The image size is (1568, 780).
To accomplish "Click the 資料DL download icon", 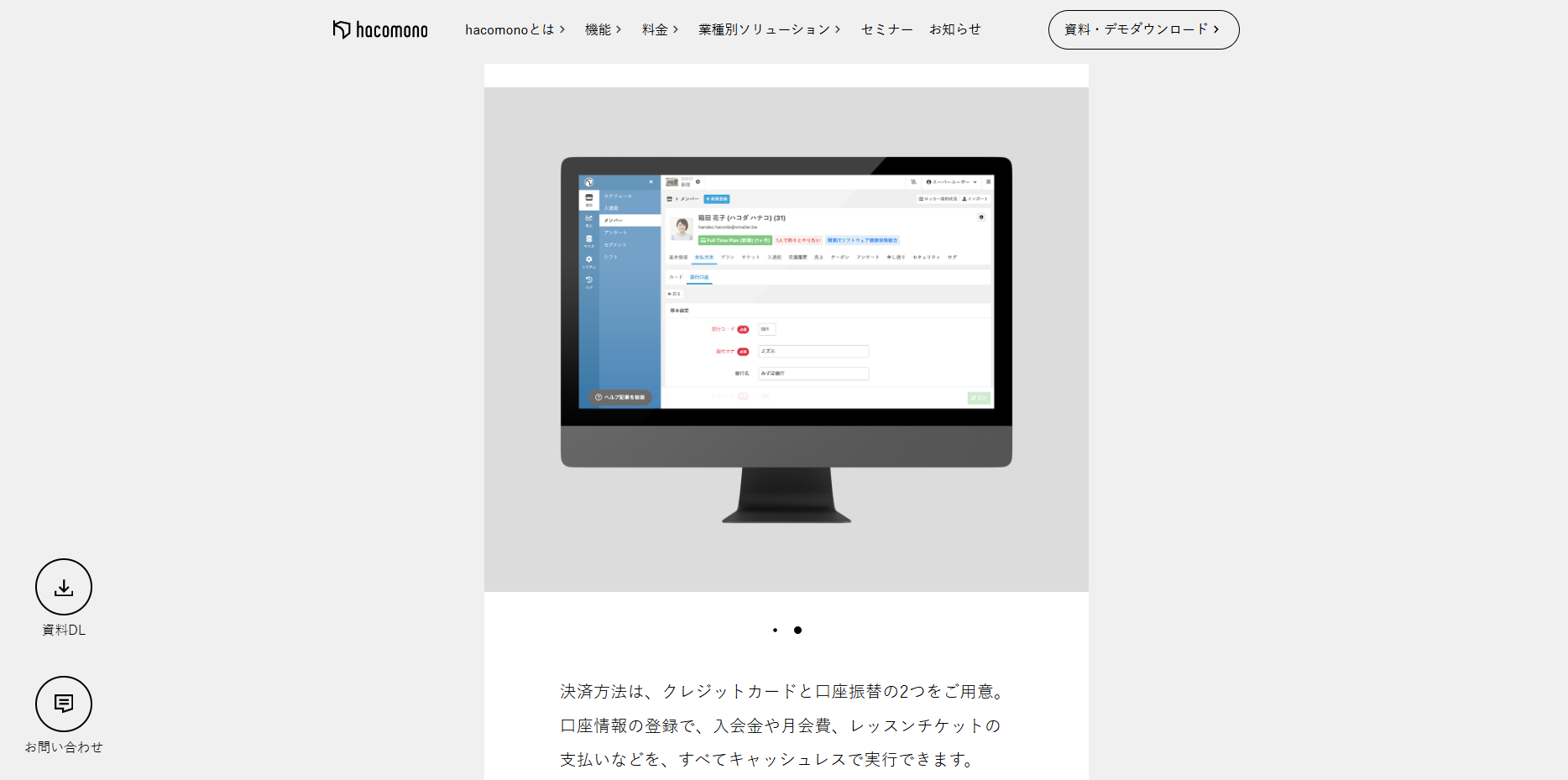I will click(x=64, y=587).
